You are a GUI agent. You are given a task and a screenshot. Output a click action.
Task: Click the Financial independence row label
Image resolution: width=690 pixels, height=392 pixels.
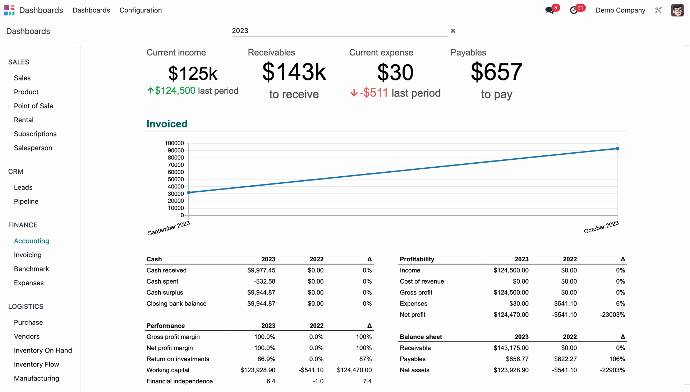pos(180,381)
